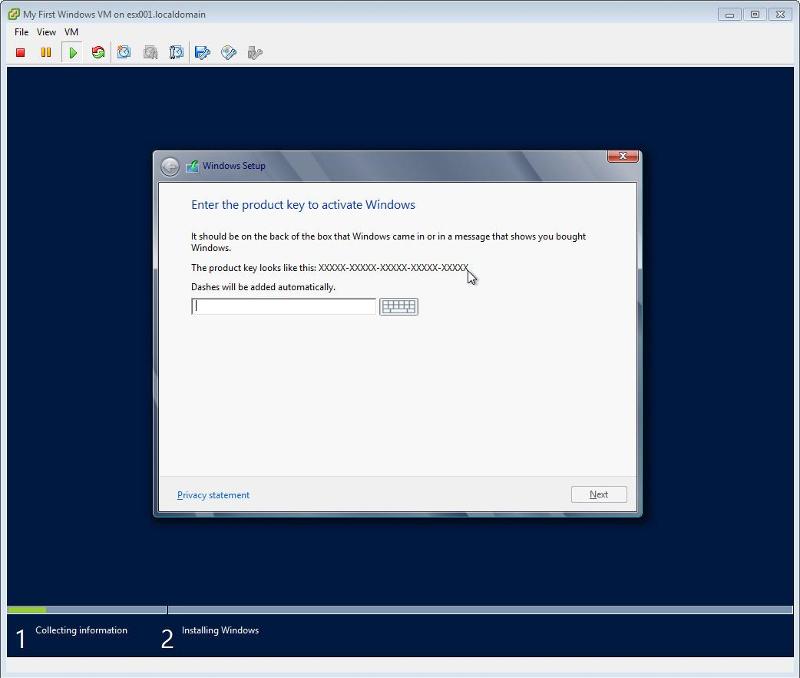
Task: Click the floppy connect toolbar icon
Action: 203,53
